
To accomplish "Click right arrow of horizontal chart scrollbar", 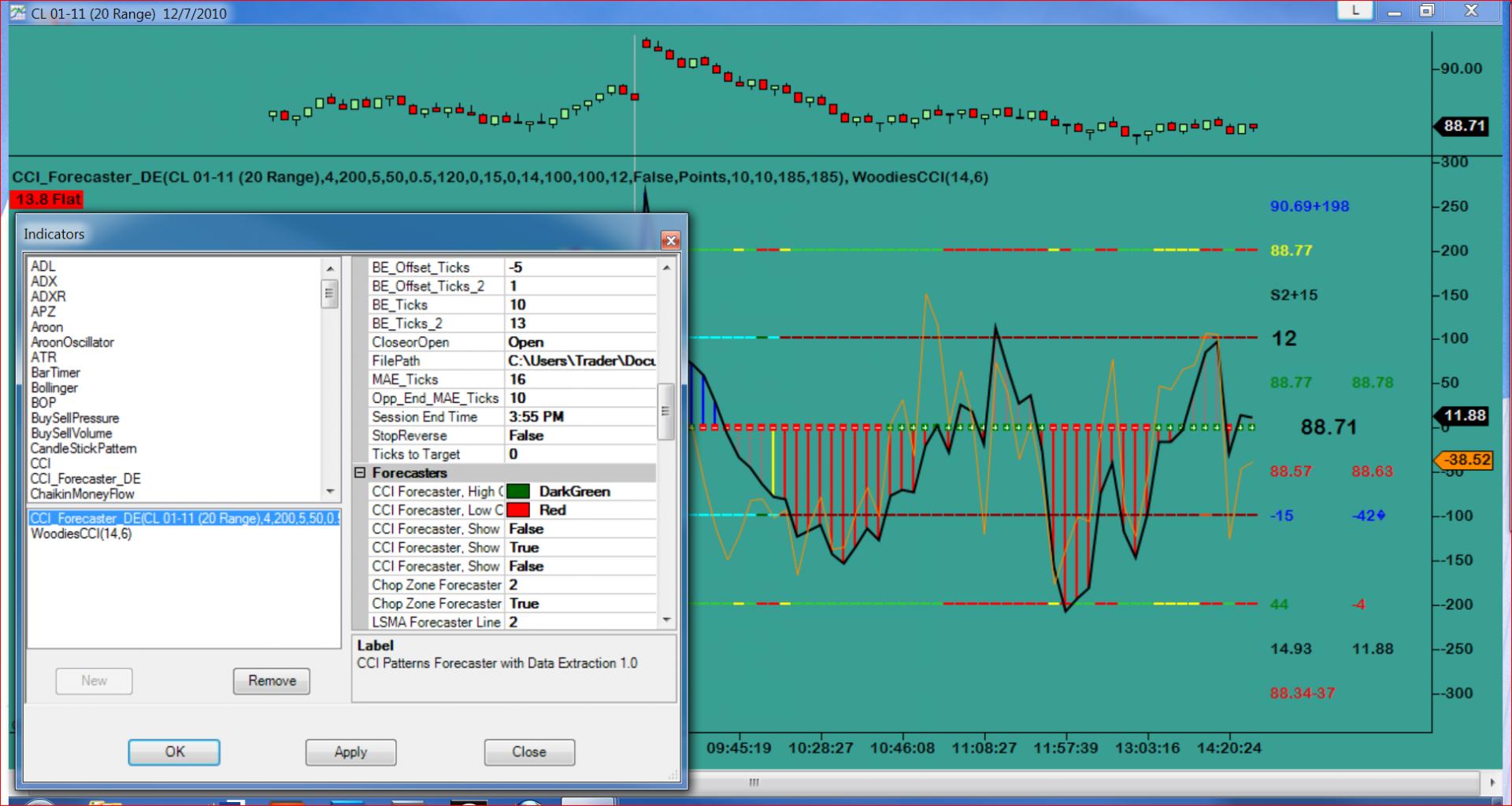I will pyautogui.click(x=1492, y=782).
